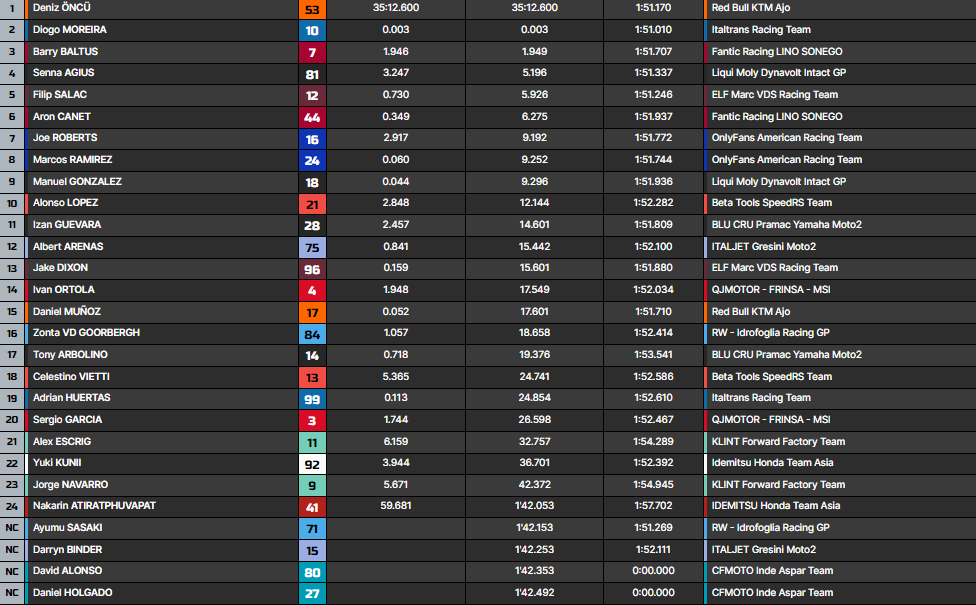Click ELF Marc VDS team beside Filip Salac
This screenshot has height=605, width=976.
pos(774,95)
